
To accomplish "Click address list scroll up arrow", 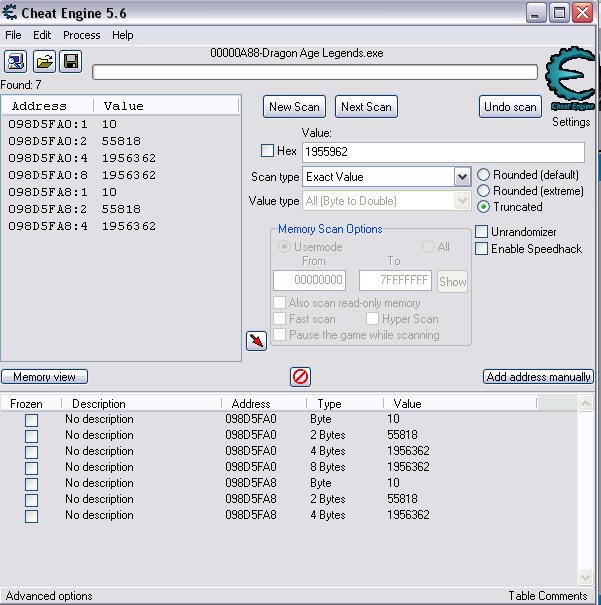I will click(585, 404).
